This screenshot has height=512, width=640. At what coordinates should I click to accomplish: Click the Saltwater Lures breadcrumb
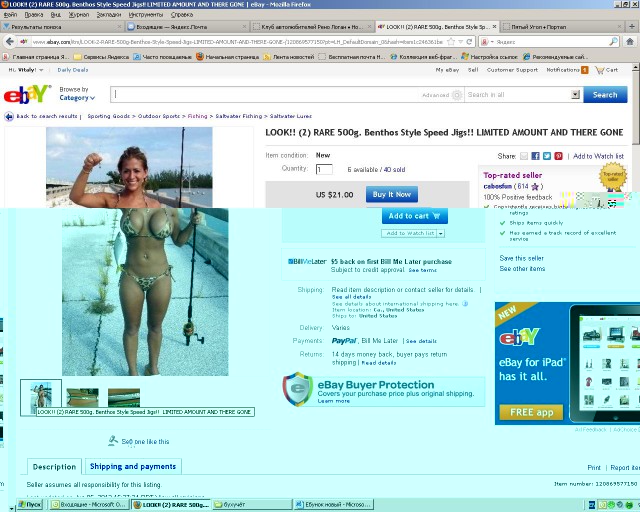click(x=291, y=116)
